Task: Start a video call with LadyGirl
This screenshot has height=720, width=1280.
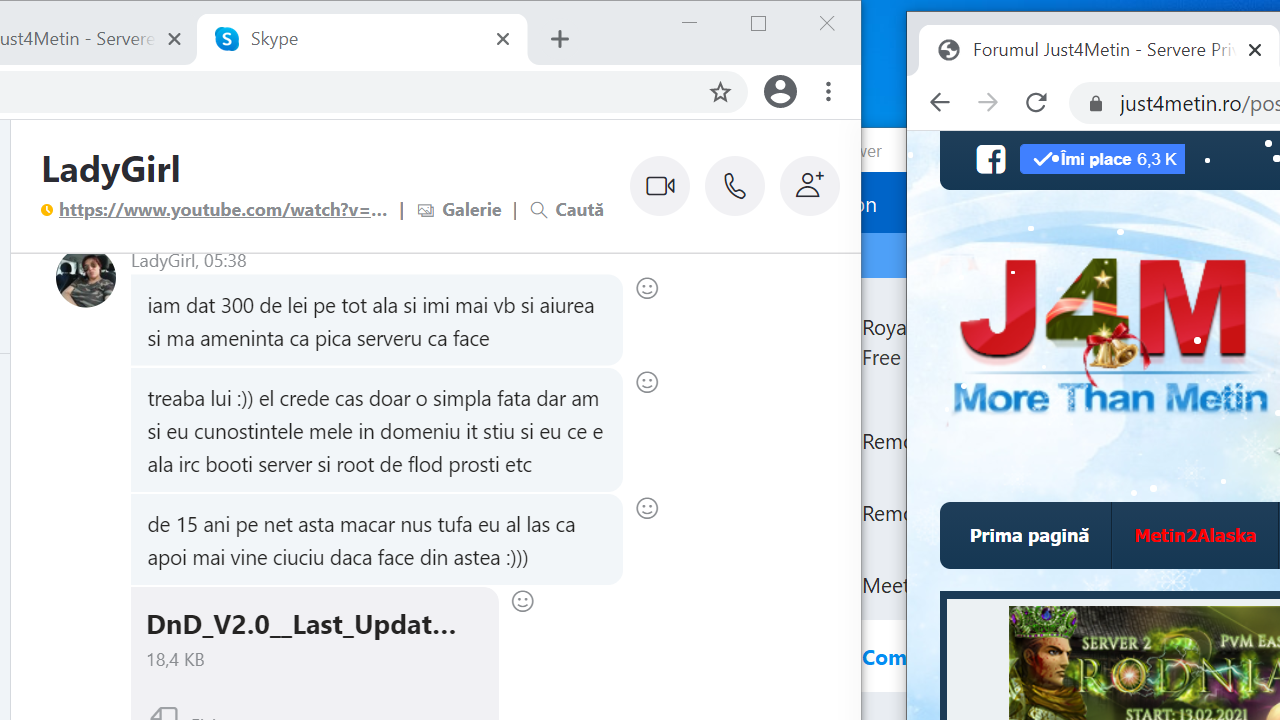Action: (660, 186)
